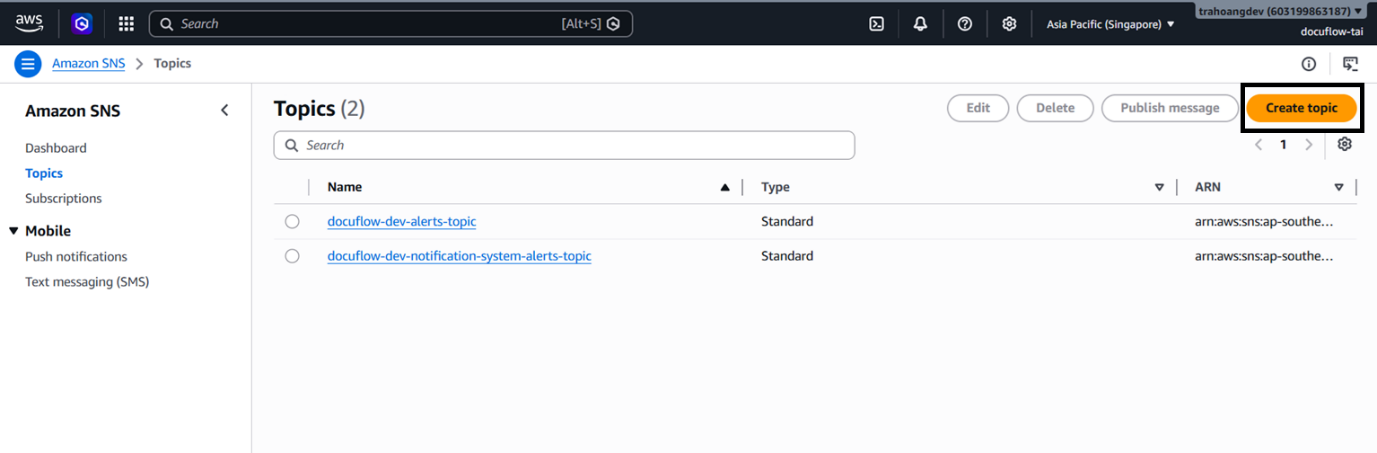This screenshot has height=453, width=1377.
Task: Click the Topics (2) heading
Action: 319,109
